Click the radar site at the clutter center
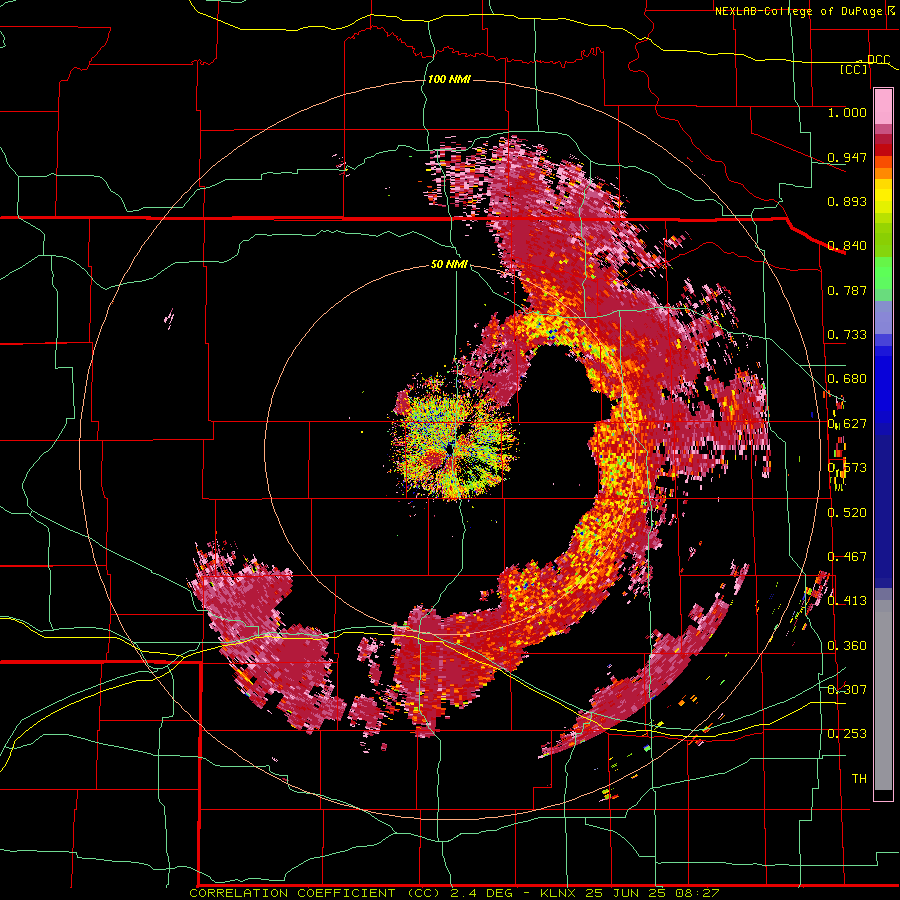This screenshot has height=900, width=900. [451, 448]
